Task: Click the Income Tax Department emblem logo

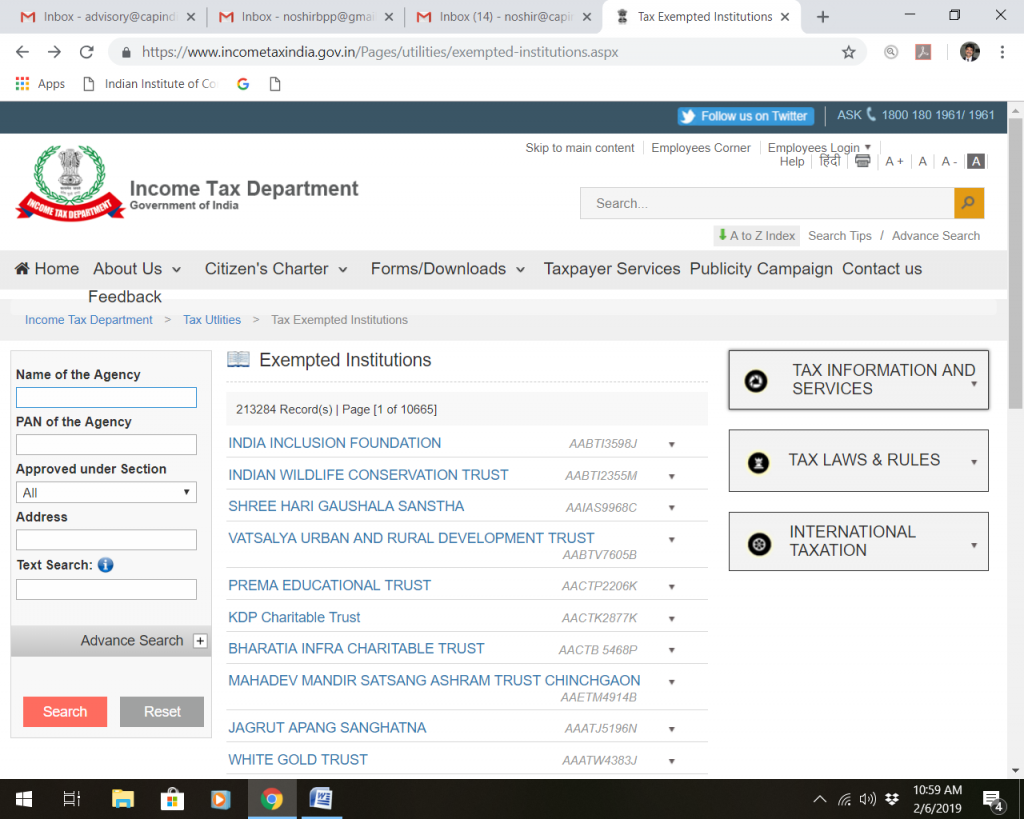Action: click(68, 182)
